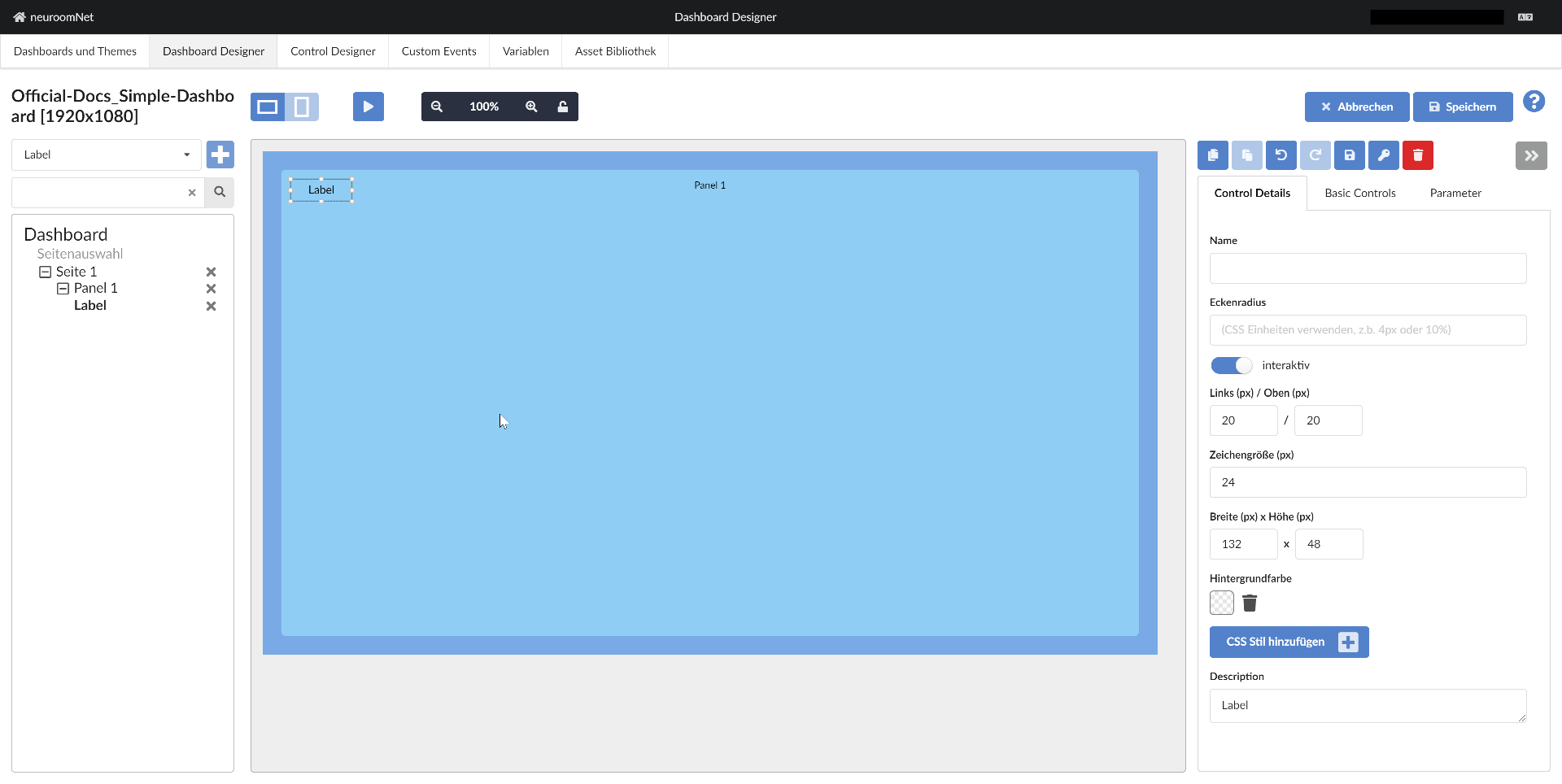This screenshot has width=1562, height=784.
Task: Collapse the right panel with double-arrow button
Action: (1532, 155)
